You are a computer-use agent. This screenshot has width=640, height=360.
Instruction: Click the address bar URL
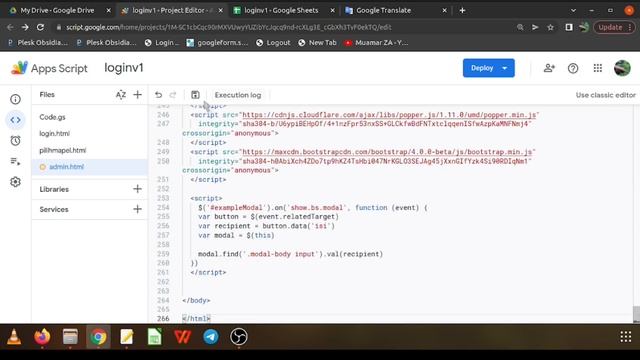[x=229, y=27]
